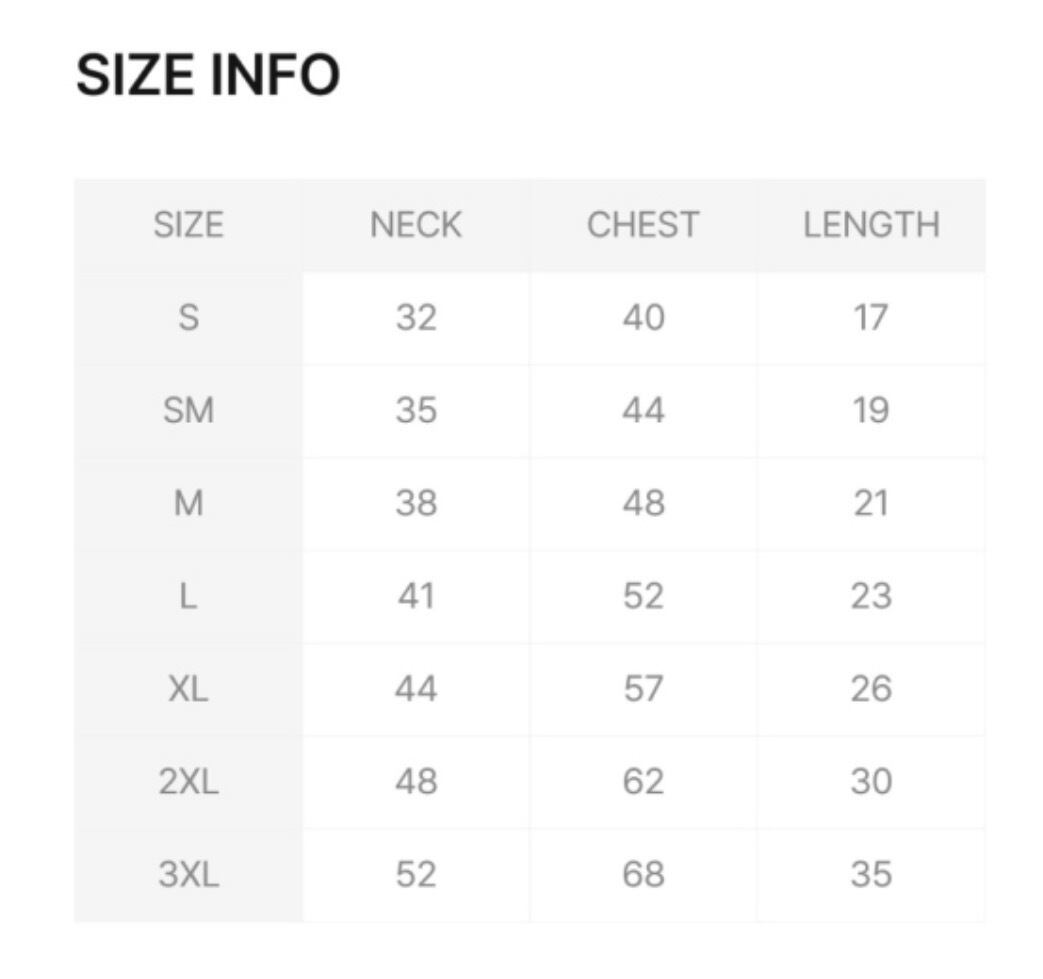The height and width of the screenshot is (979, 1043).
Task: Click the NECK column header
Action: [x=415, y=225]
